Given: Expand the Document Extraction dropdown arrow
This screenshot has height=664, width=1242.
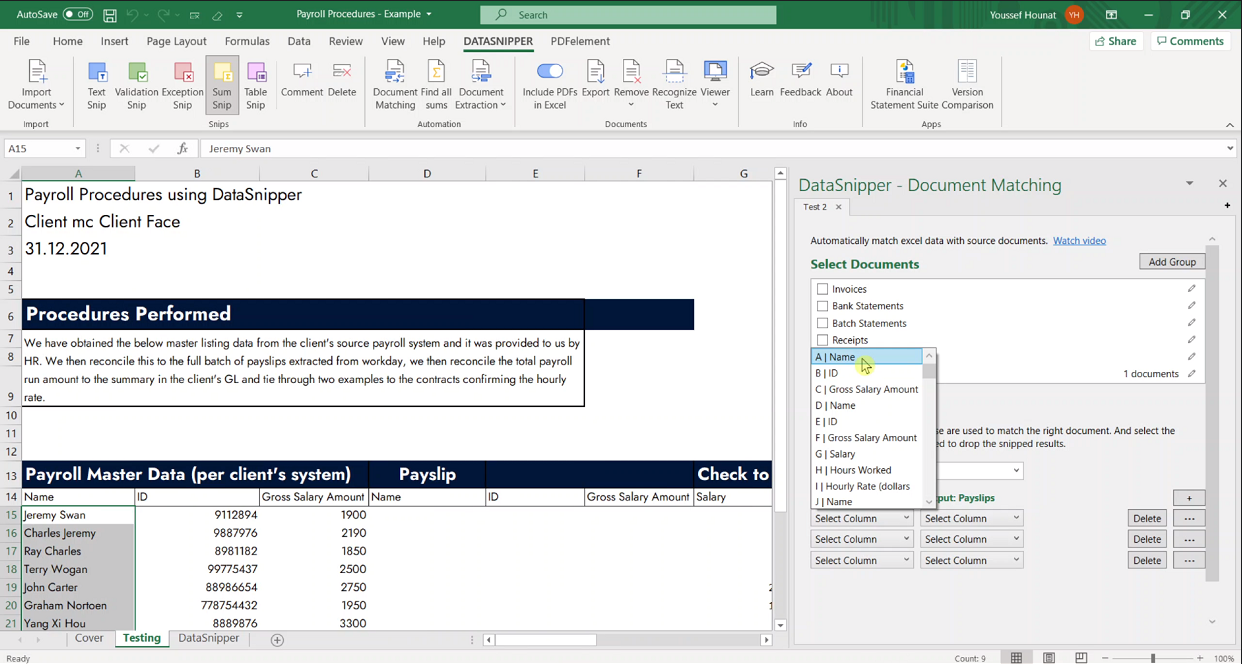Looking at the screenshot, I should point(503,105).
